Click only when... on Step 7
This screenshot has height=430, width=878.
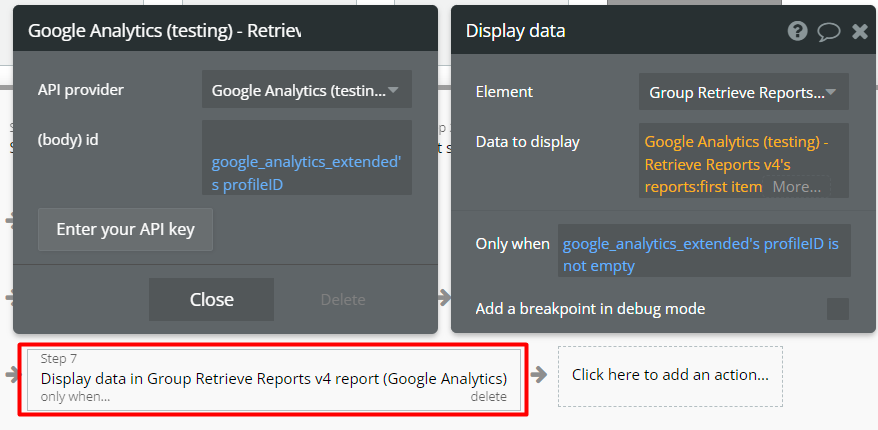[76, 396]
